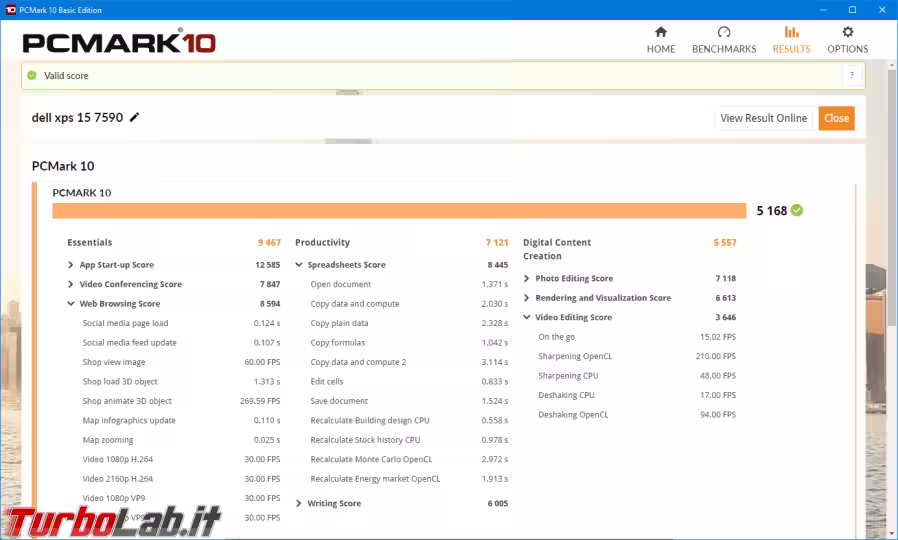The width and height of the screenshot is (898, 540).
Task: Select Open document row
Action: click(x=409, y=285)
